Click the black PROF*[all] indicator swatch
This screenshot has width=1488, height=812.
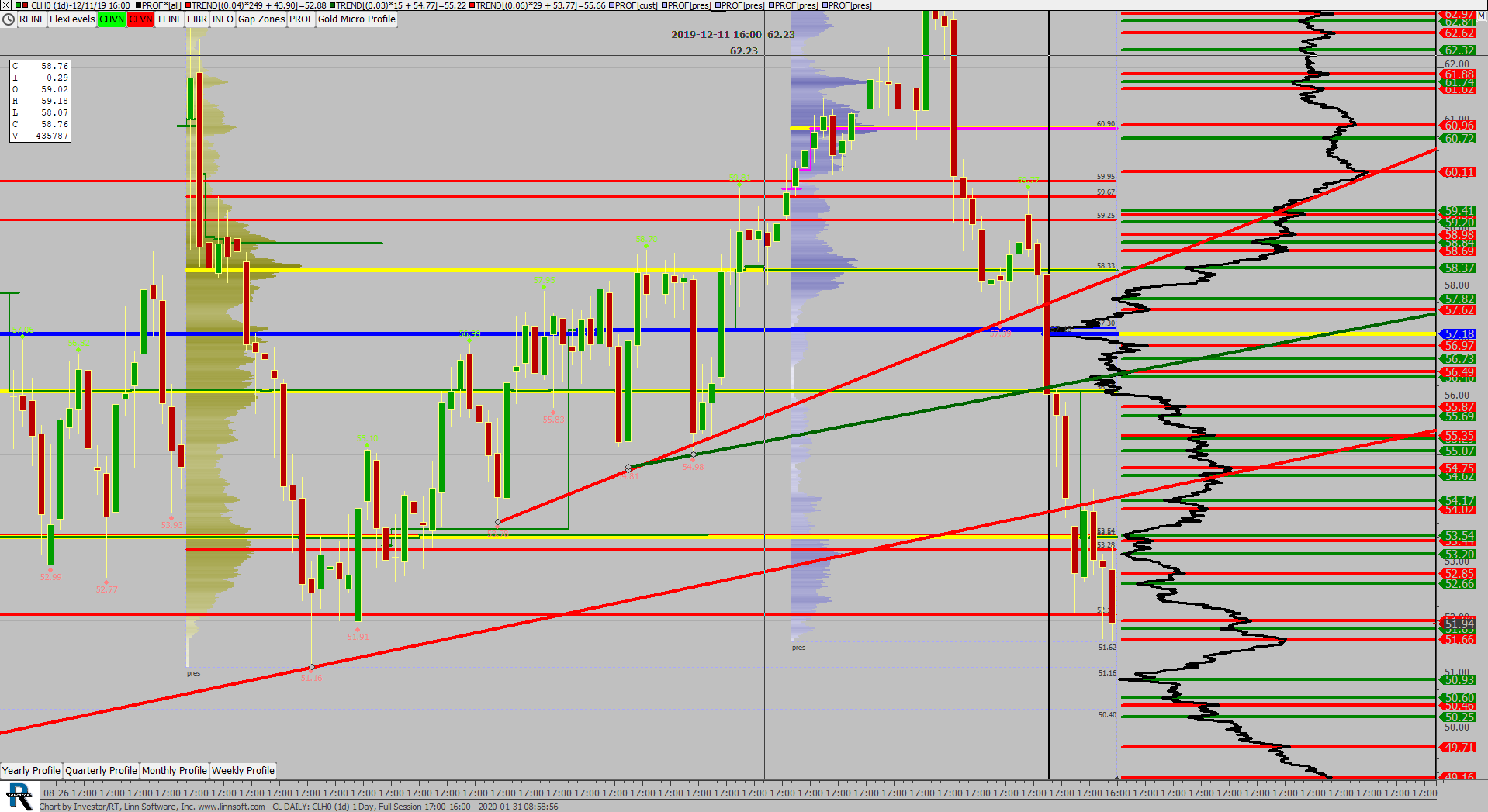tap(138, 5)
